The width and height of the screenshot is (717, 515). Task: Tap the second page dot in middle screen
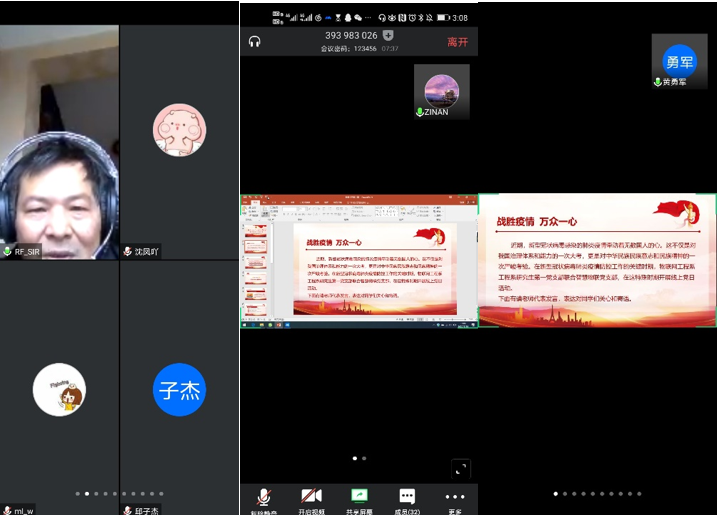tap(364, 458)
